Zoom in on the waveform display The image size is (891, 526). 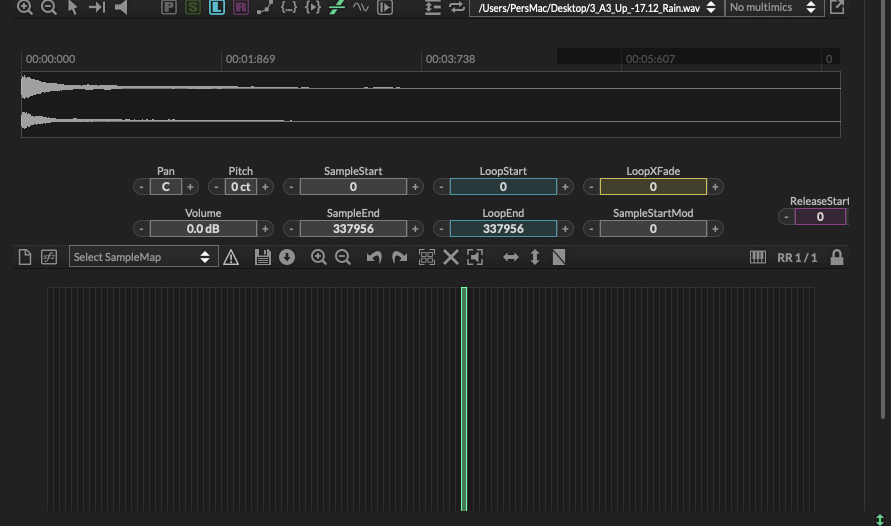coord(24,7)
